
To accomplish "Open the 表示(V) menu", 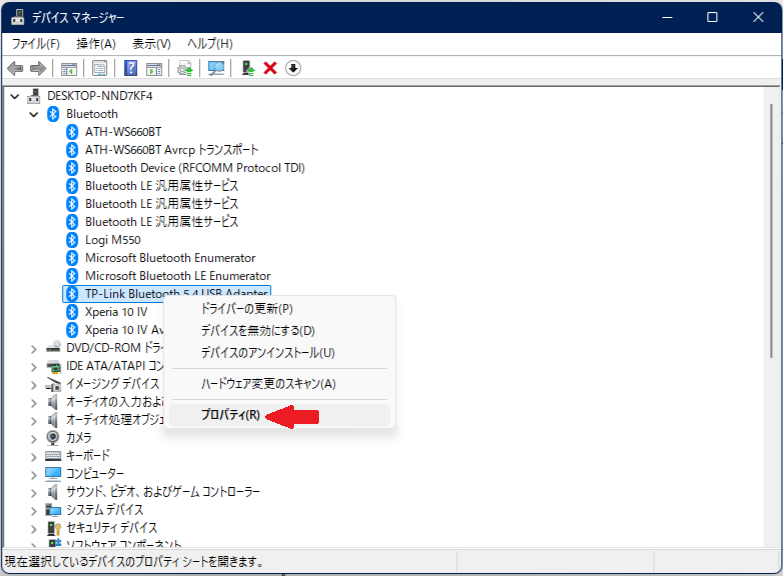I will 151,44.
